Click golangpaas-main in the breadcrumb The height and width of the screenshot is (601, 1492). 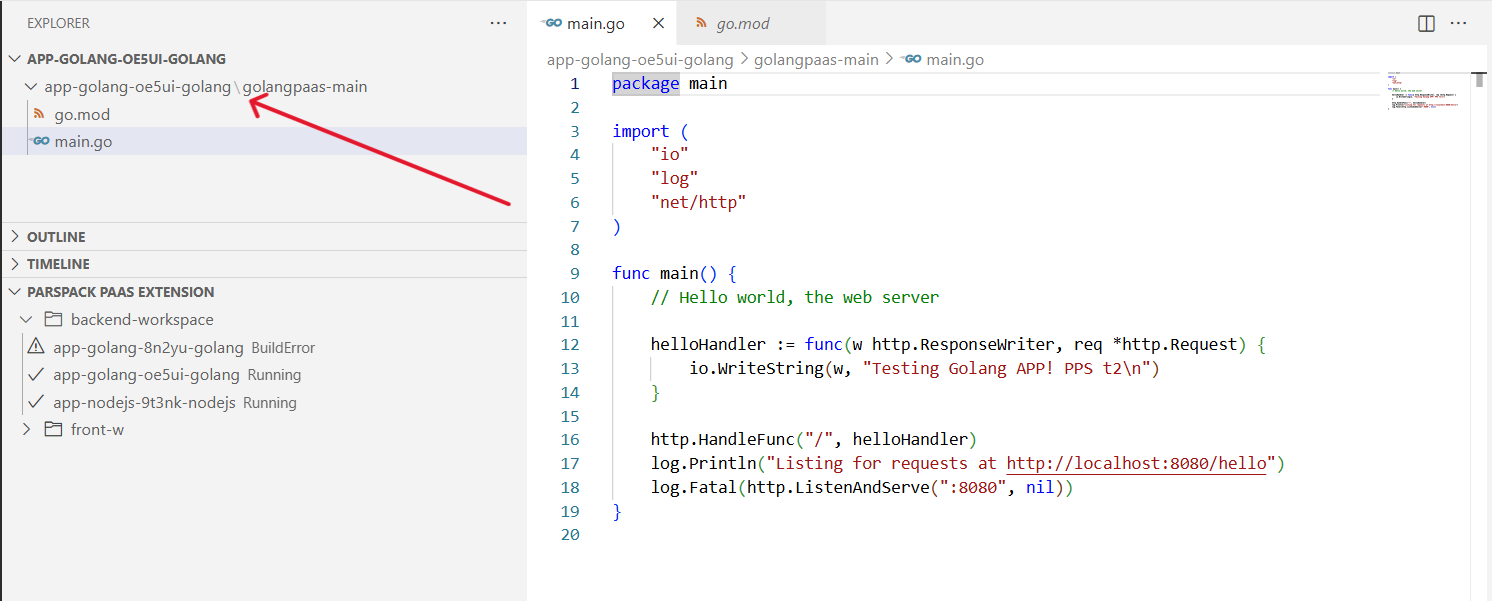tap(815, 60)
